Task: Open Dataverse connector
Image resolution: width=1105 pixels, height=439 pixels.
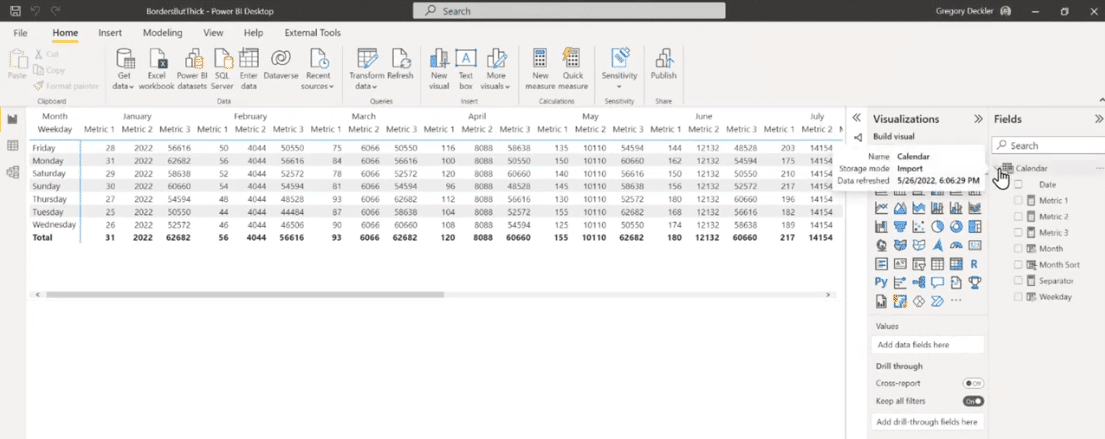Action: click(281, 65)
